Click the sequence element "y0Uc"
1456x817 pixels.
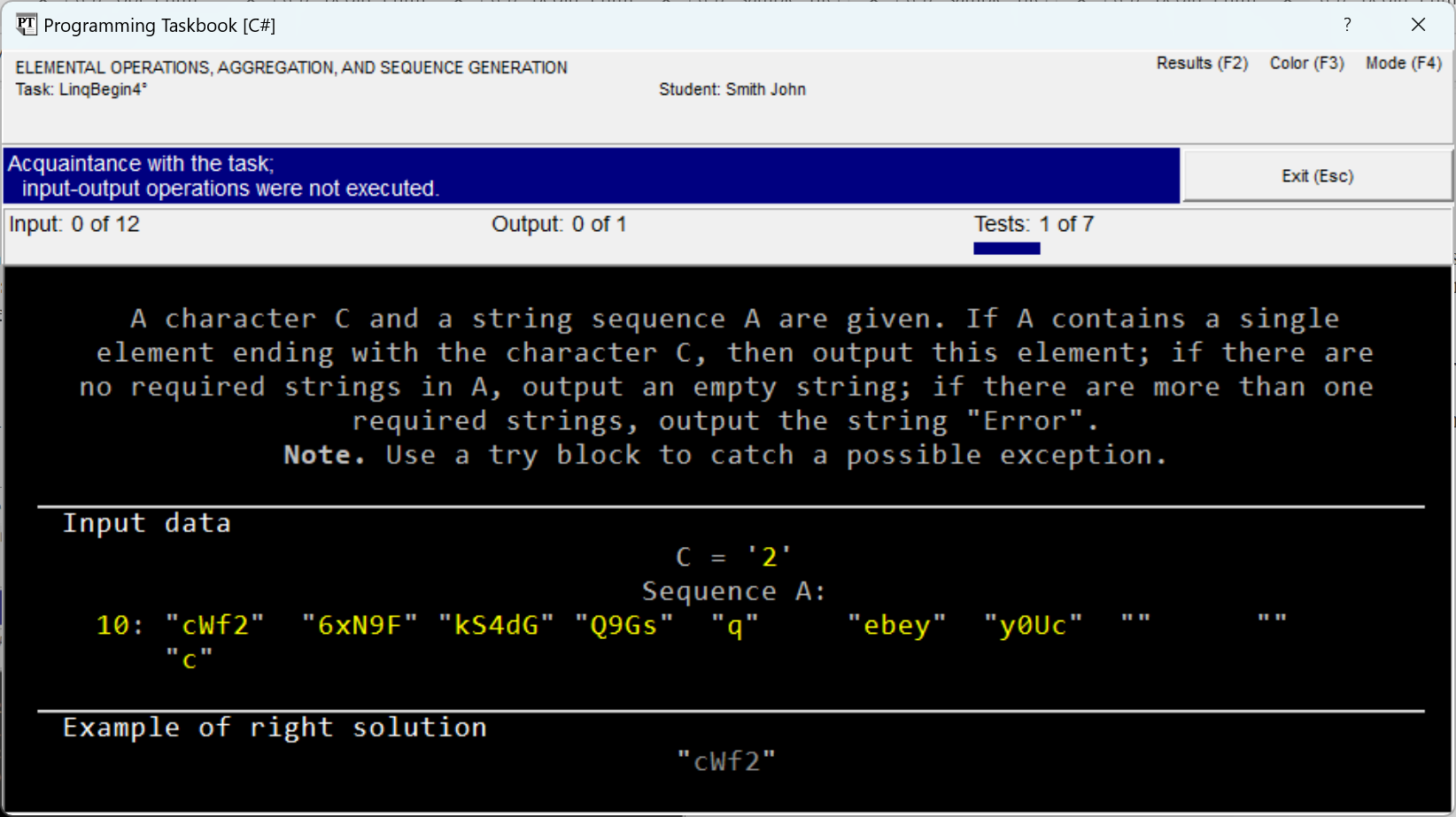1033,626
